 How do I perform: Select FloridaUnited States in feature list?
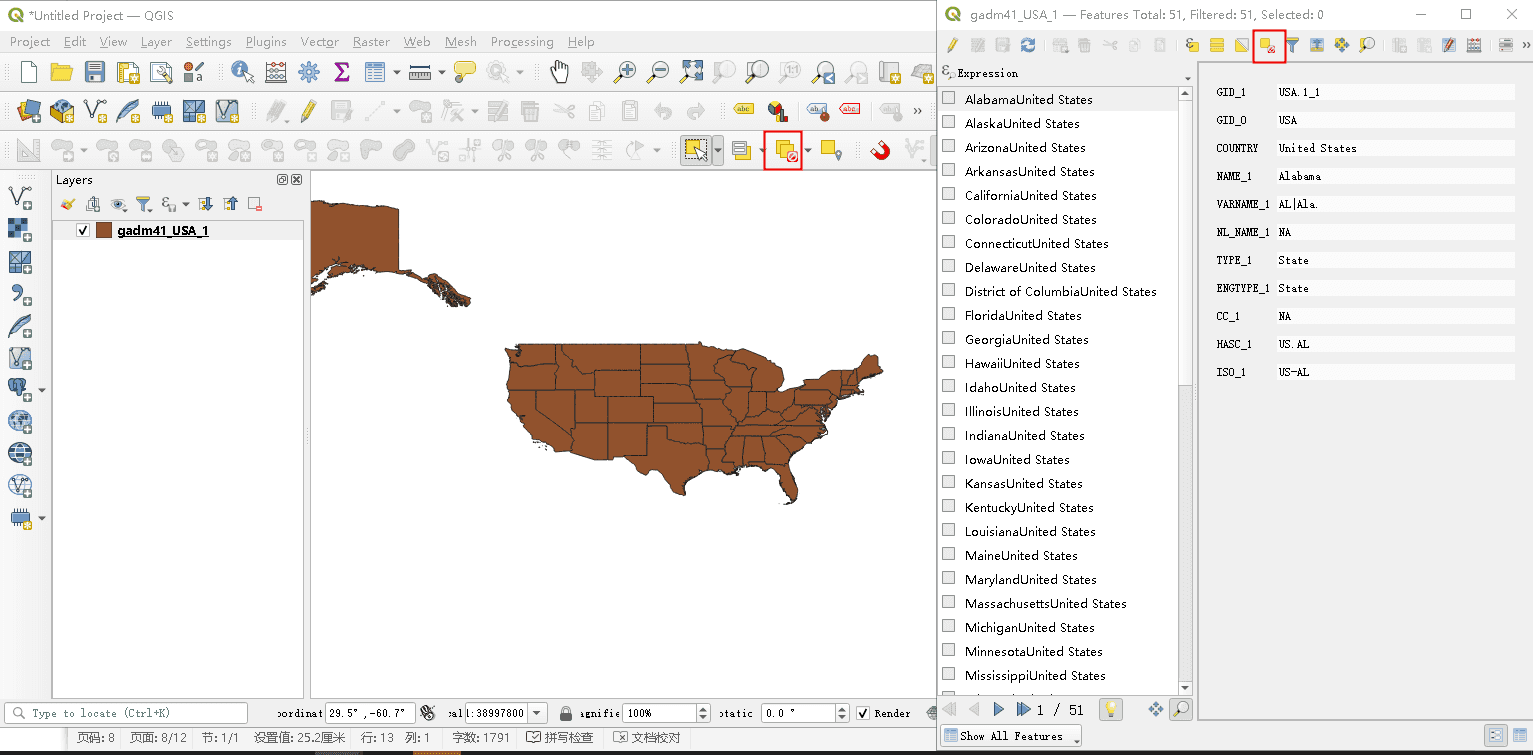point(1023,315)
